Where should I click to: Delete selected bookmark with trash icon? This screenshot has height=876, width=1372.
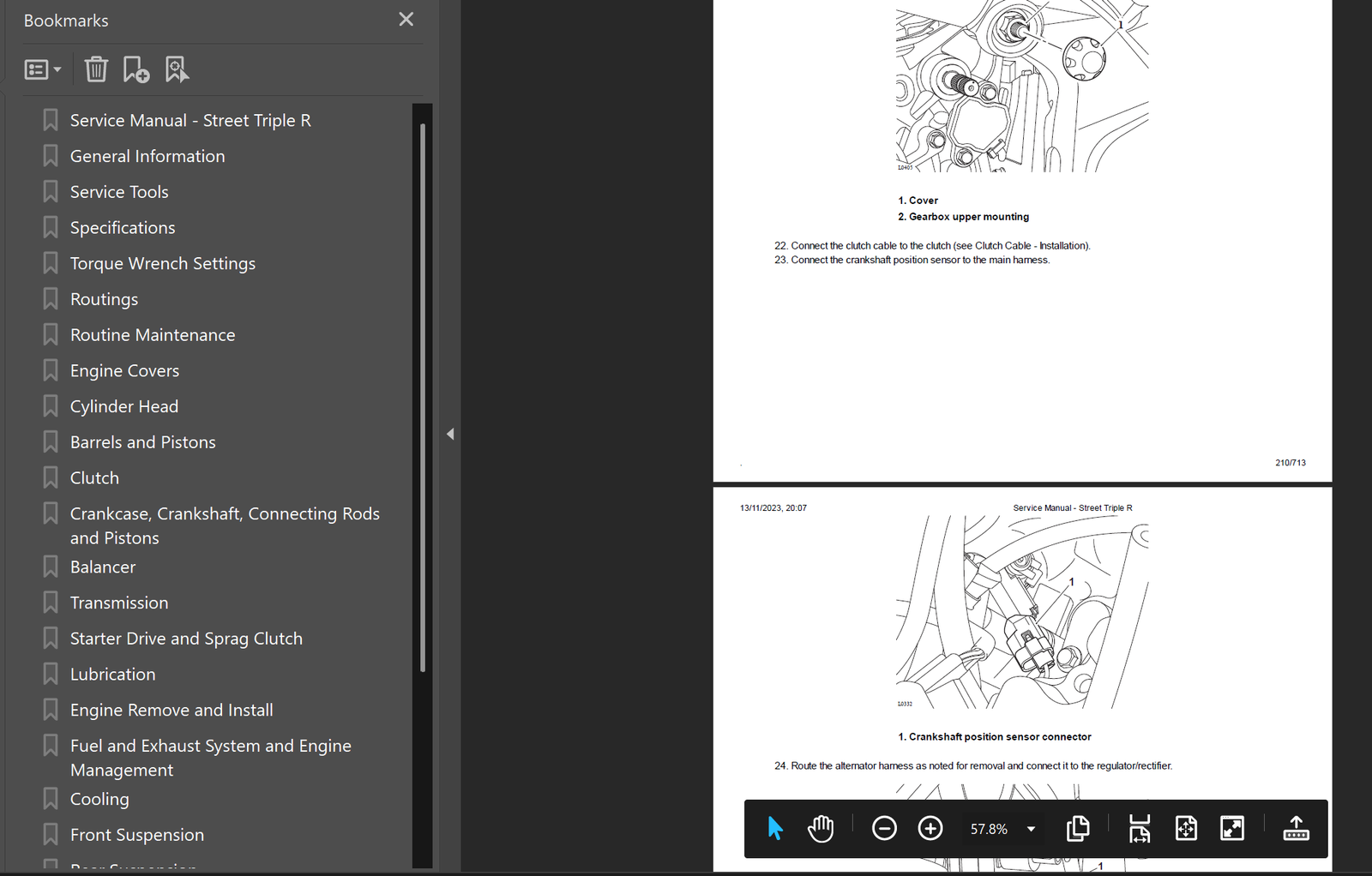(96, 69)
